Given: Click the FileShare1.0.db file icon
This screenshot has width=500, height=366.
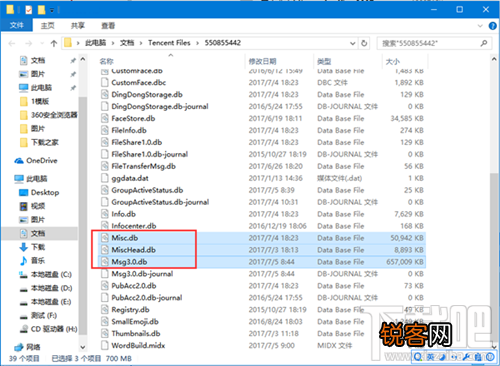Looking at the screenshot, I should pyautogui.click(x=105, y=142).
